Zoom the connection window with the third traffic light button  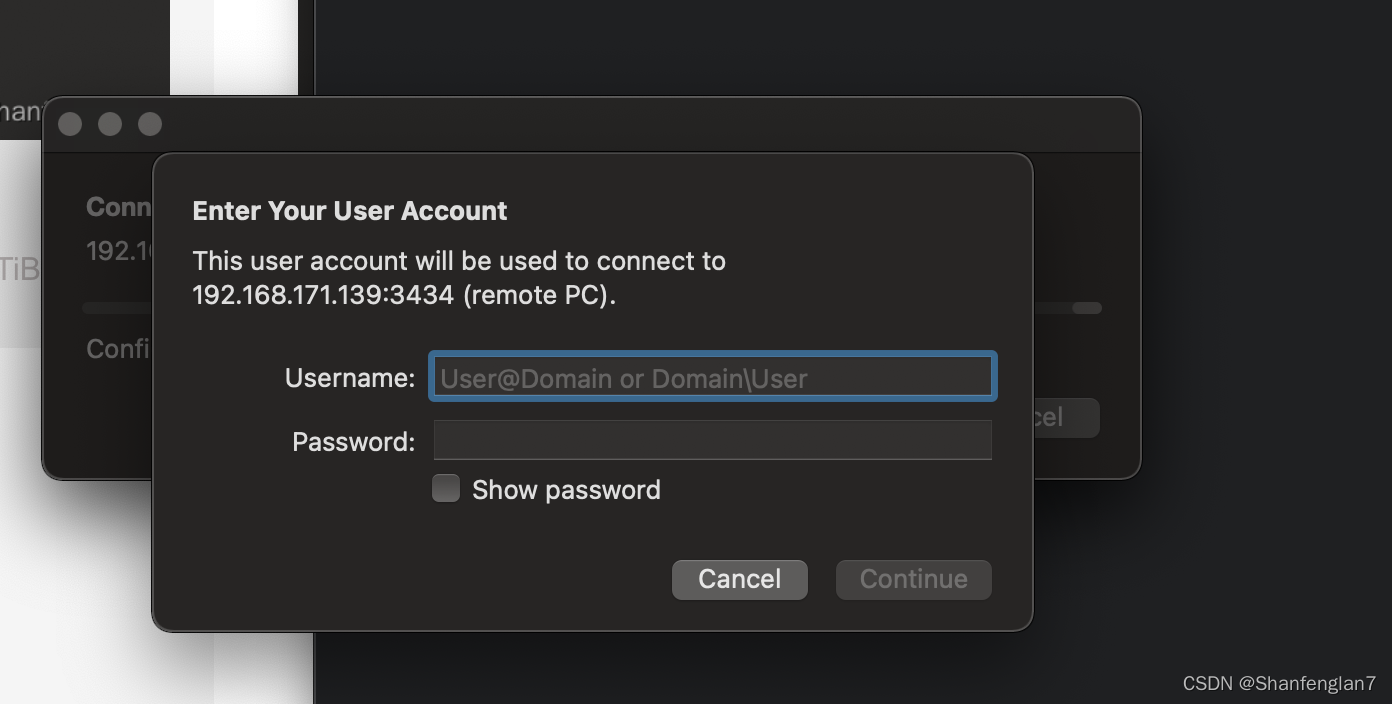coord(150,124)
